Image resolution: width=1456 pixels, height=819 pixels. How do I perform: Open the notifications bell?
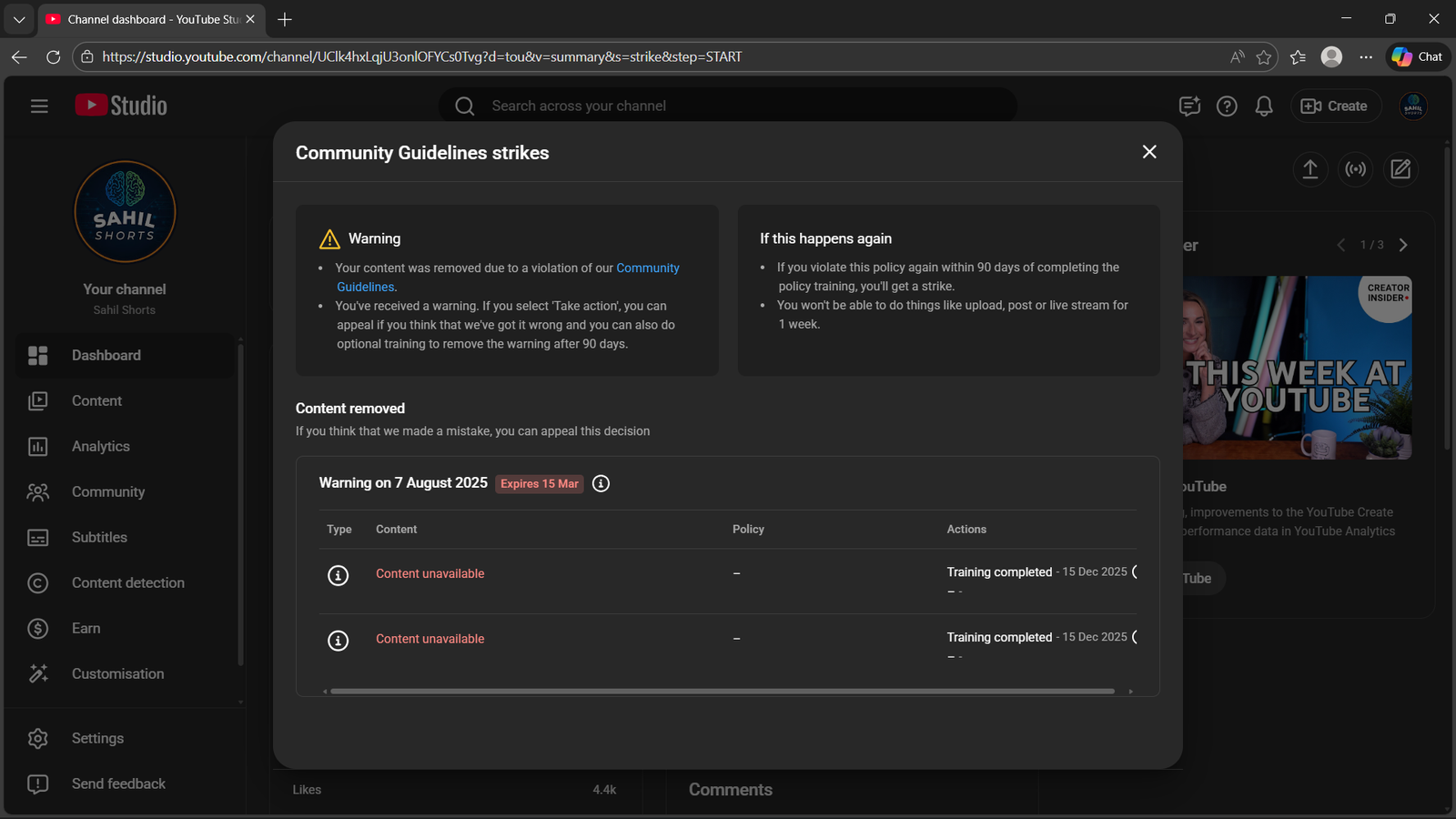click(x=1263, y=106)
